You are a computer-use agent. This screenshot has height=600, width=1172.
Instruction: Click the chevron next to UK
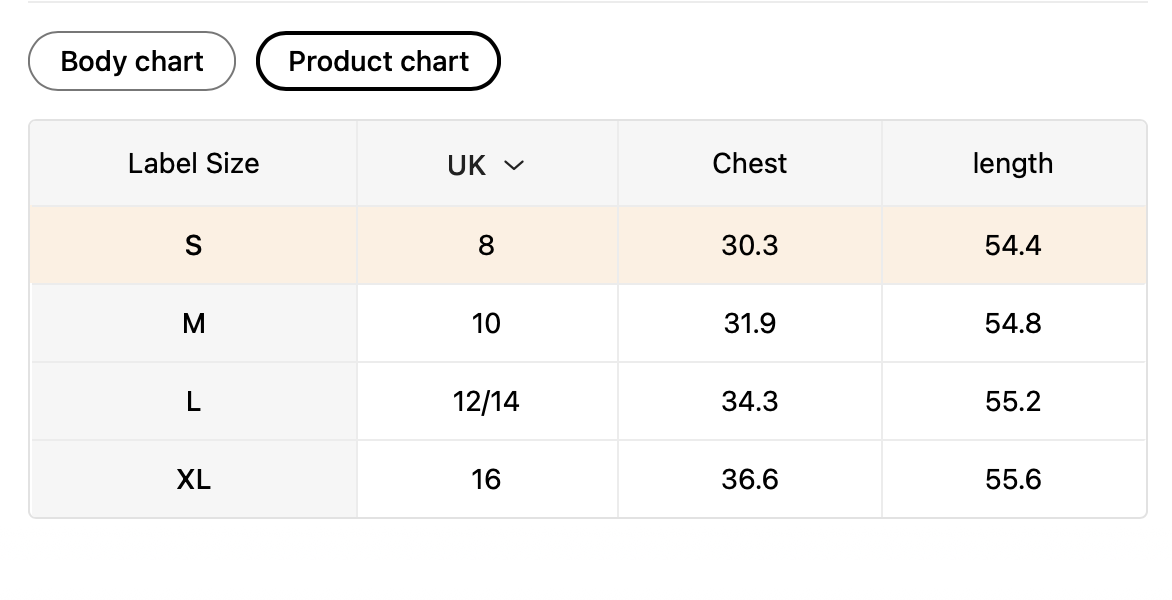click(x=514, y=166)
